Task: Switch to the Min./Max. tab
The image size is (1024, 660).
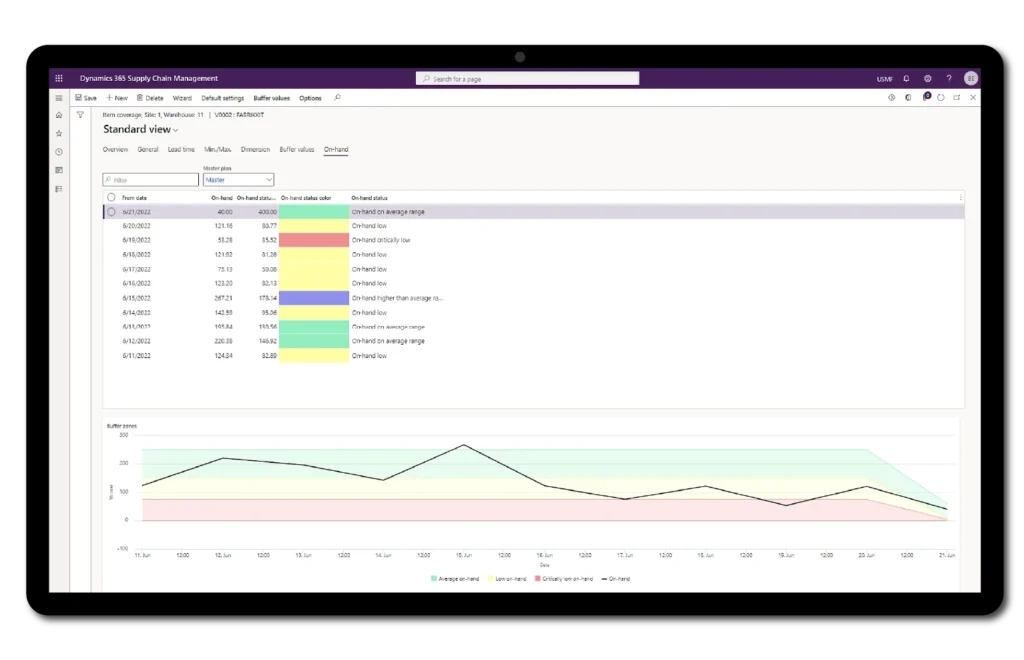Action: pyautogui.click(x=217, y=149)
